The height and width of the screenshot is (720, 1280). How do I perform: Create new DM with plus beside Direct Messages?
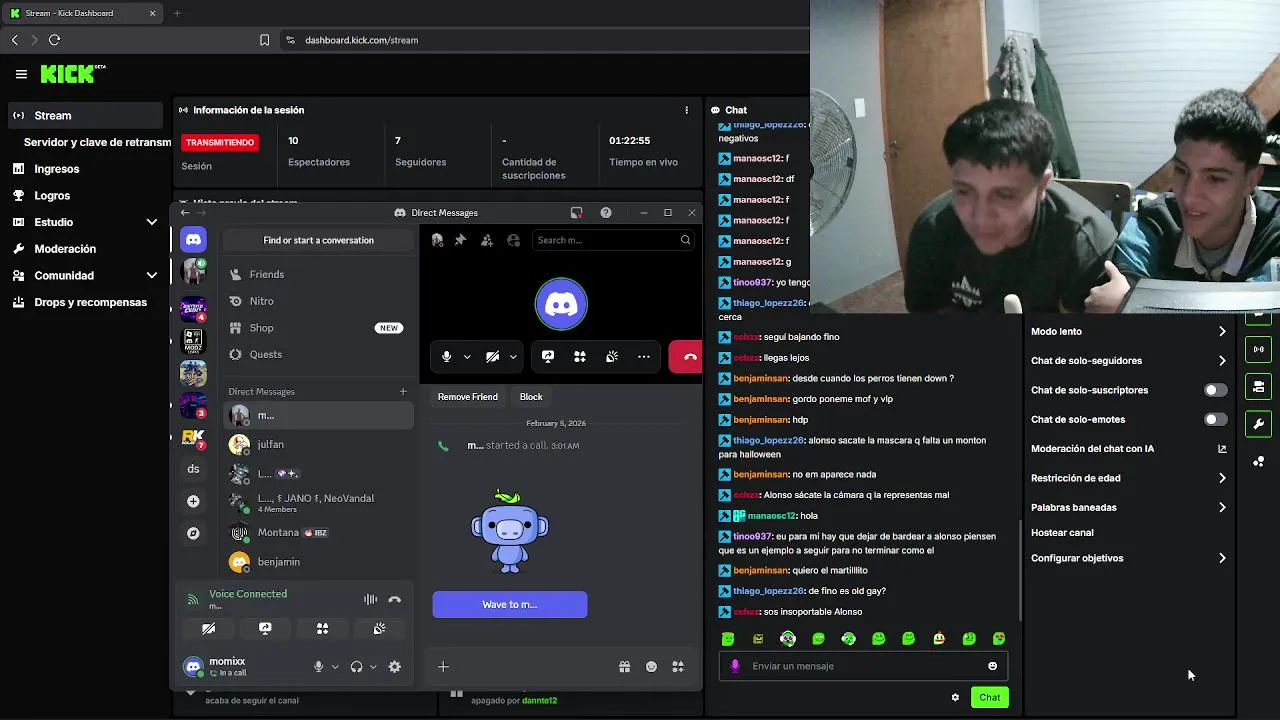click(x=403, y=391)
